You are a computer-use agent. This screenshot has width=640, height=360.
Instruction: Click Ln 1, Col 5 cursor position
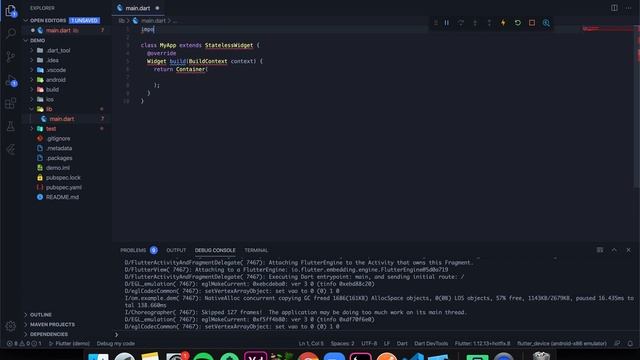311,343
